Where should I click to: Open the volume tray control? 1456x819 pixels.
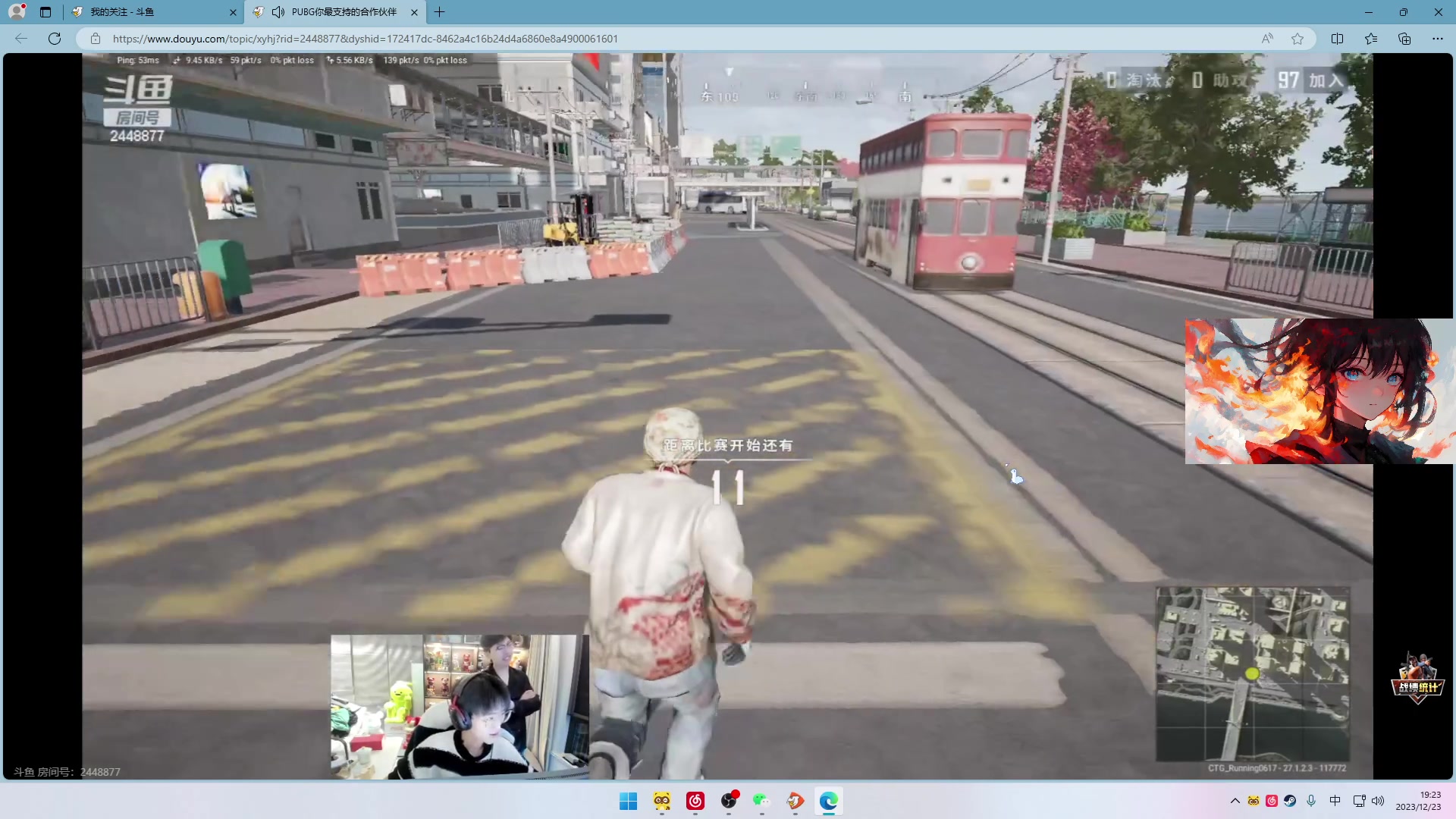coord(1378,801)
